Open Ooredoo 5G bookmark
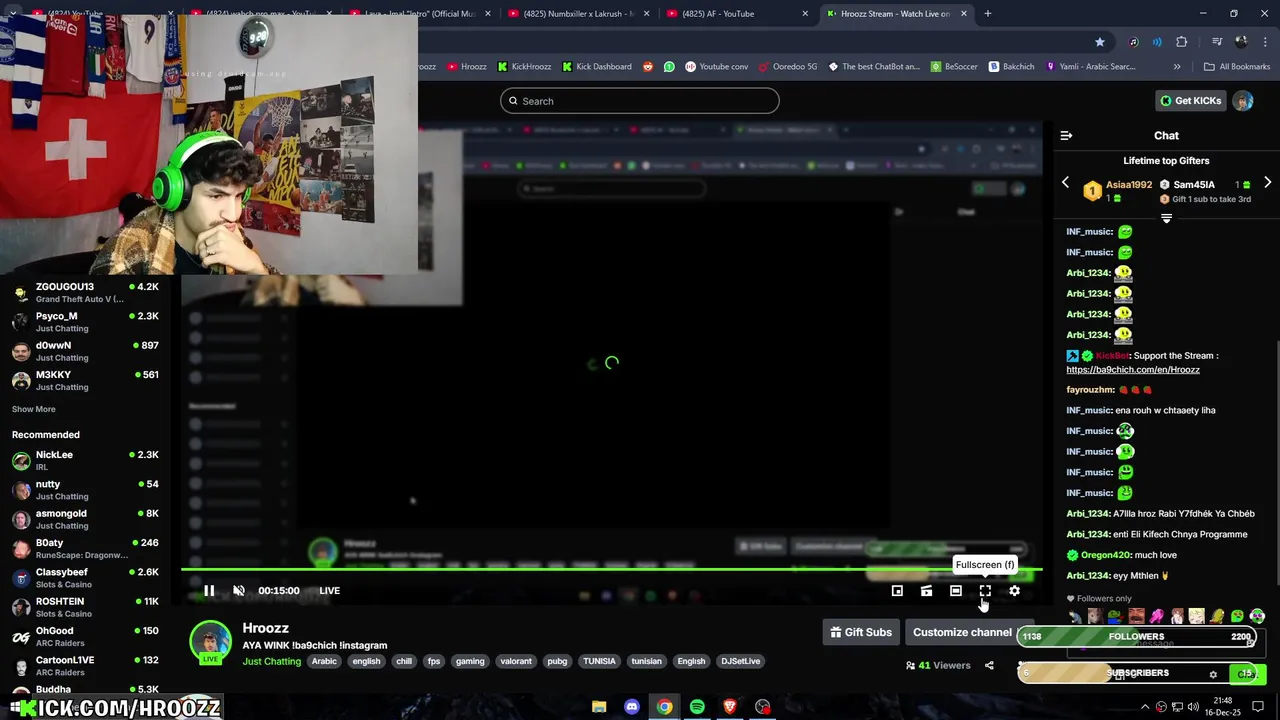Image resolution: width=1280 pixels, height=720 pixels. tap(787, 67)
